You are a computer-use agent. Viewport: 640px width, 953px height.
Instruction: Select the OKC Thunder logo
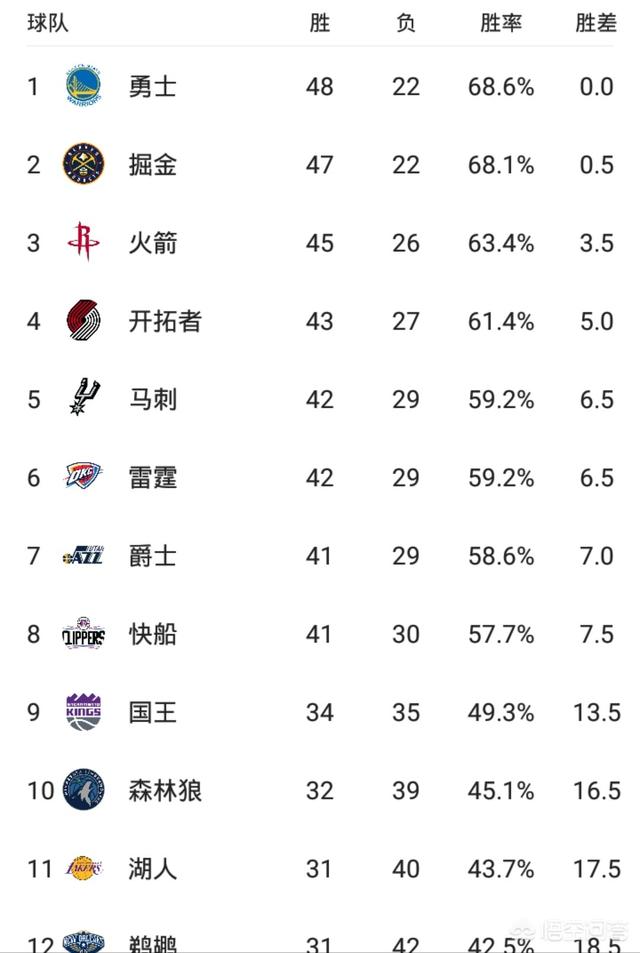click(x=83, y=476)
